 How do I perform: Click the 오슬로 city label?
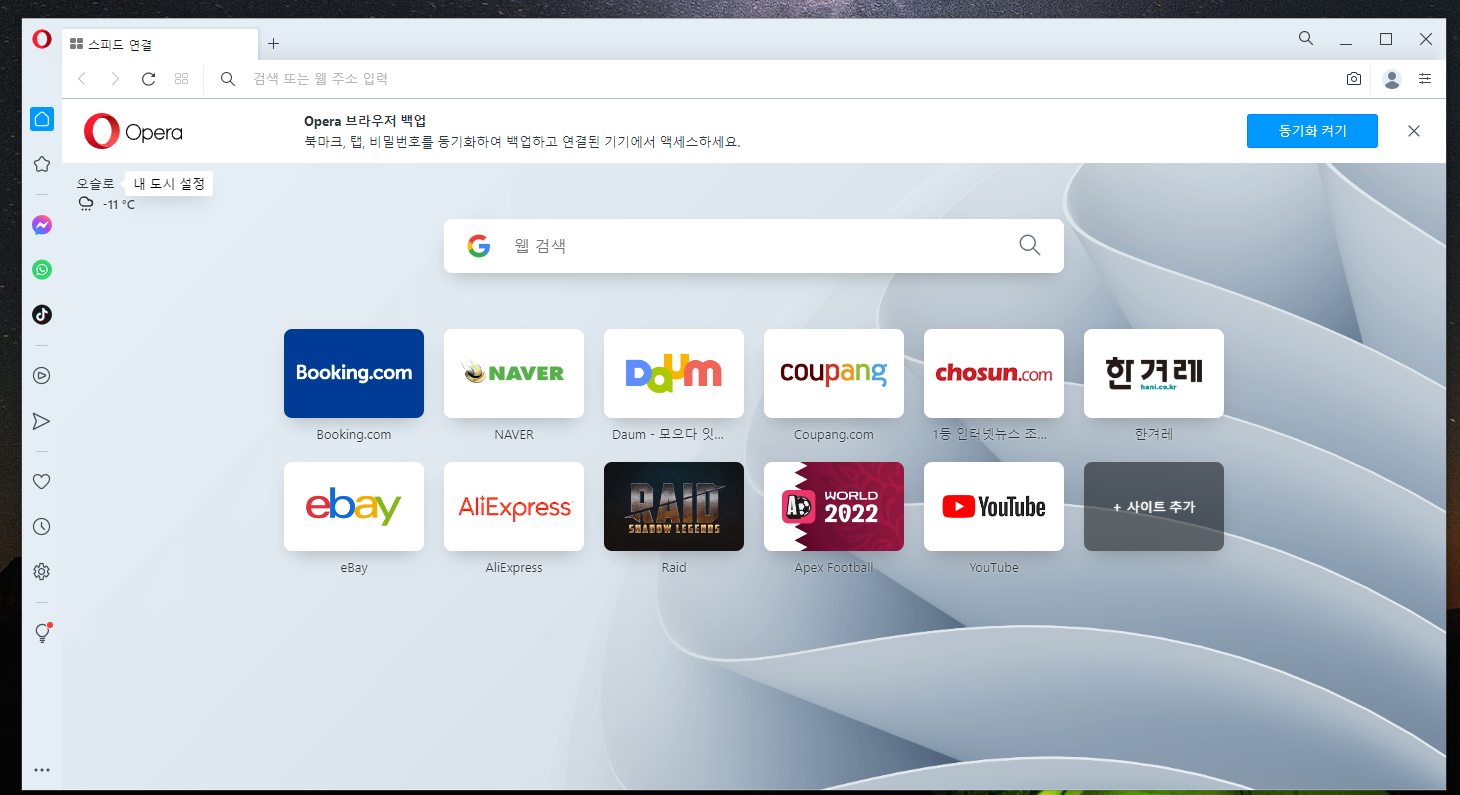[x=96, y=184]
